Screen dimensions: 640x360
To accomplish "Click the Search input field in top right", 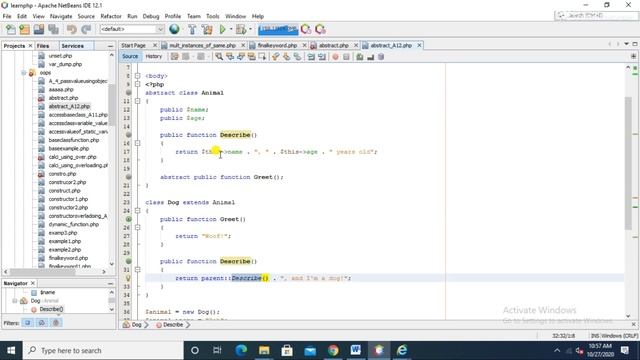I will click(x=596, y=15).
